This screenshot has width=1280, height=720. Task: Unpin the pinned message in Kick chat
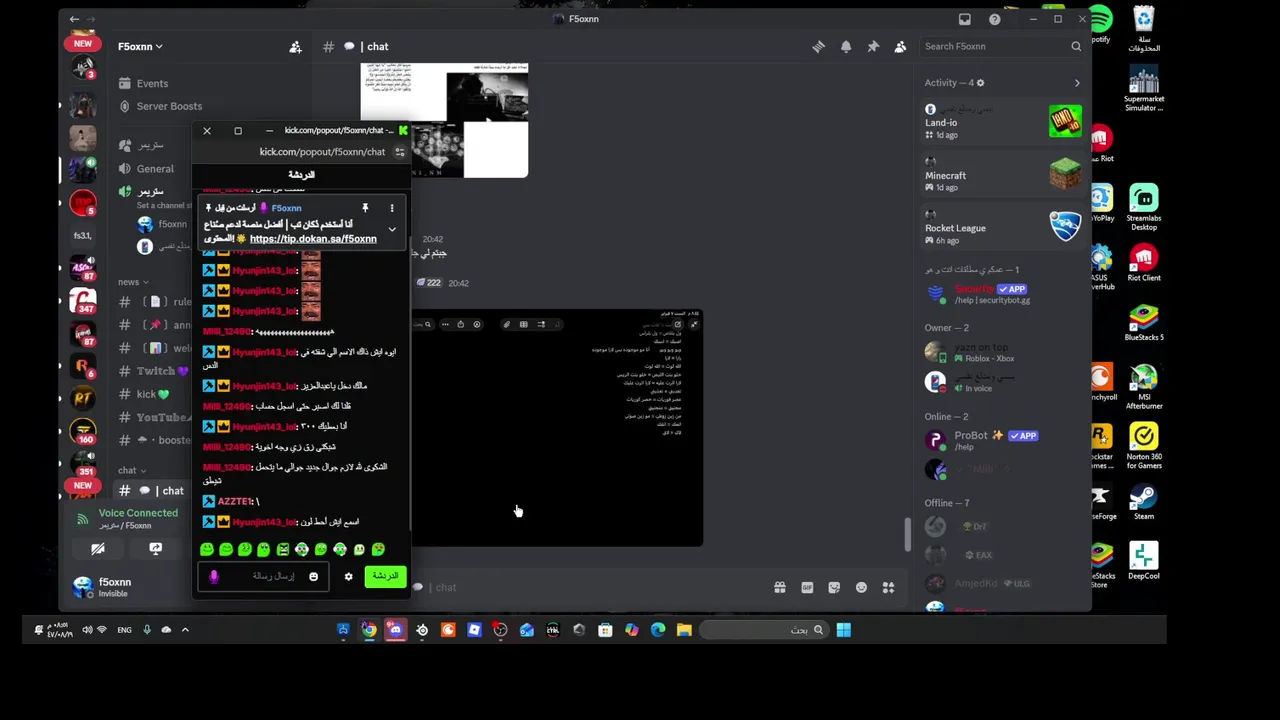point(365,208)
